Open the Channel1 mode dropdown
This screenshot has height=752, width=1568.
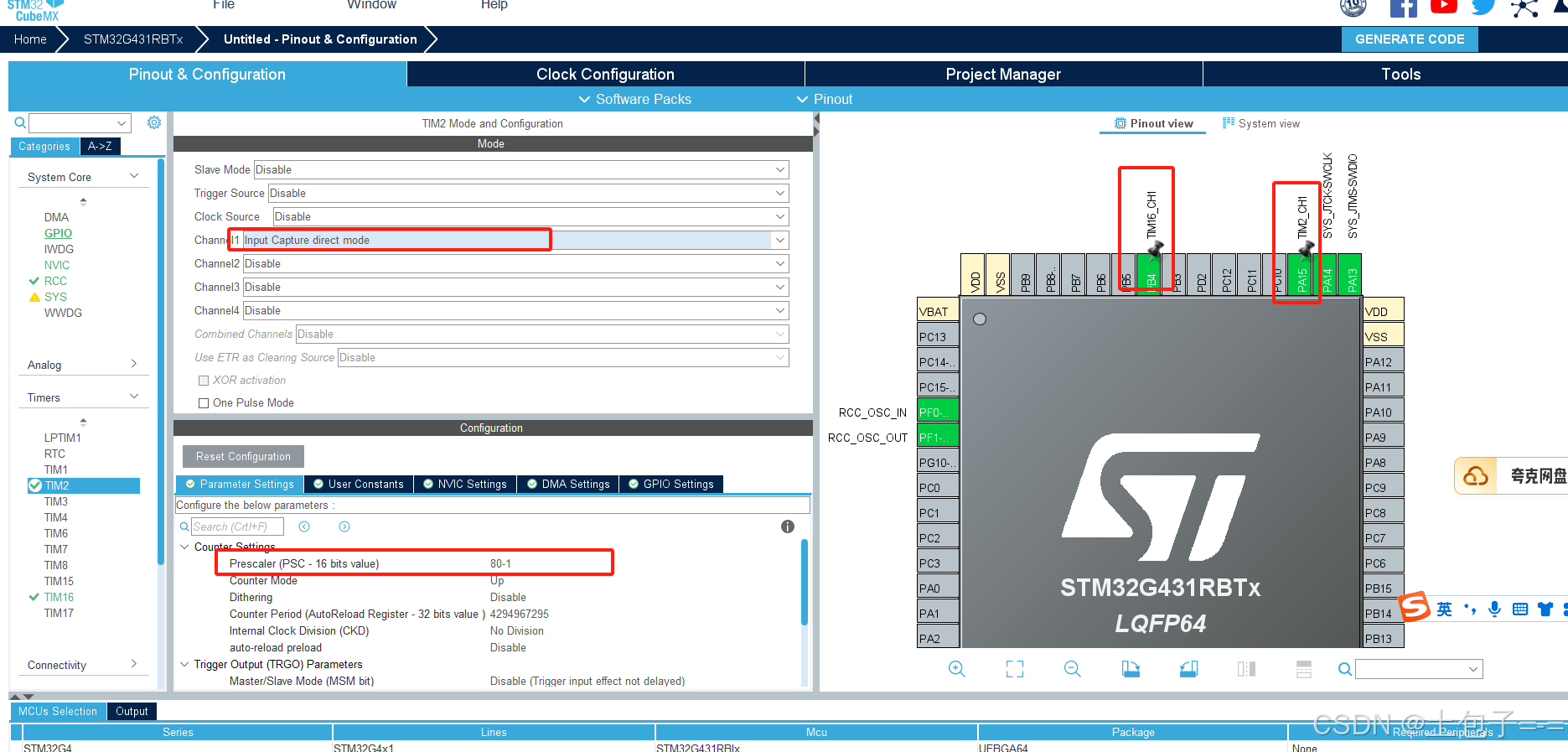pyautogui.click(x=516, y=240)
